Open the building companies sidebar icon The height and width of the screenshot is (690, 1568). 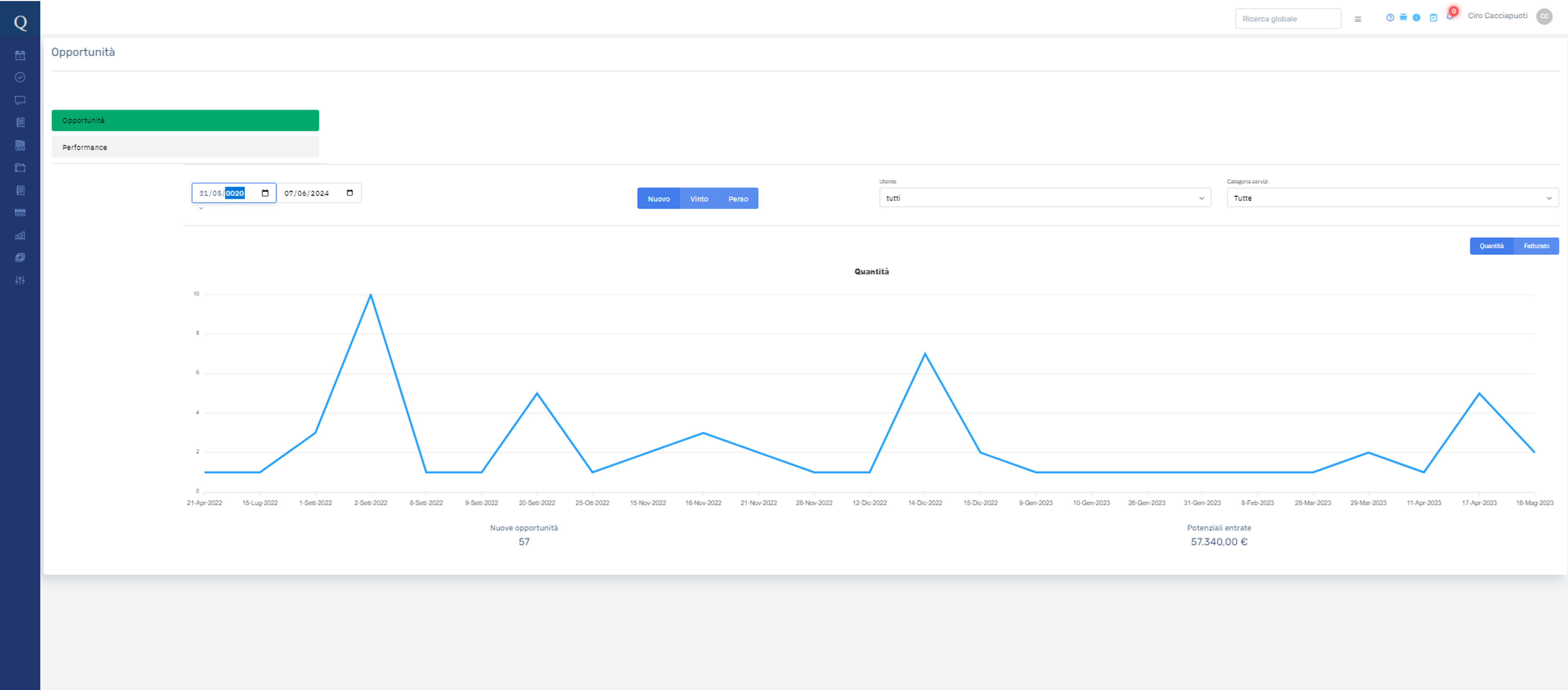[x=20, y=145]
